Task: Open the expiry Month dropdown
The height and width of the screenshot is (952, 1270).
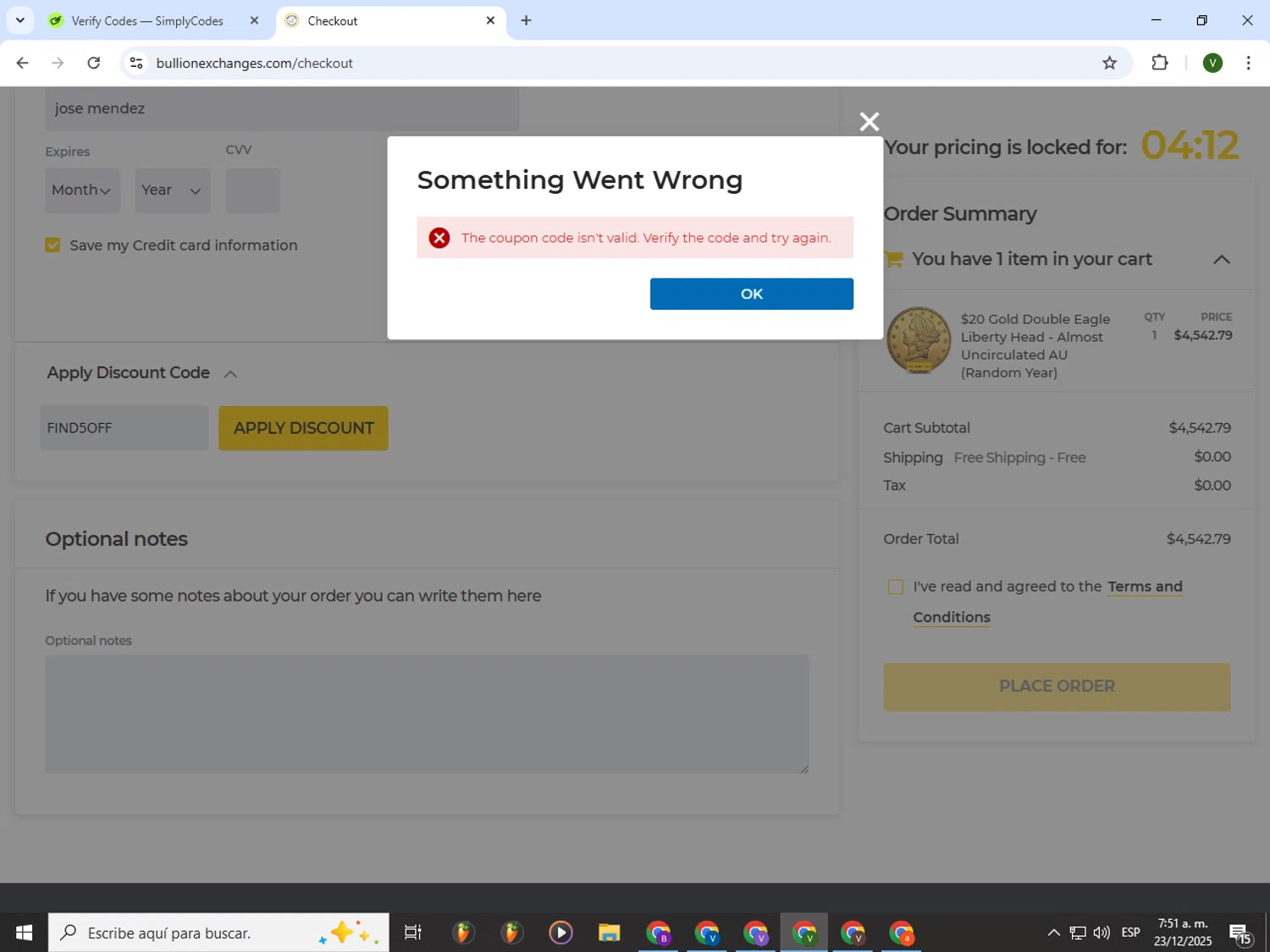Action: [x=82, y=190]
